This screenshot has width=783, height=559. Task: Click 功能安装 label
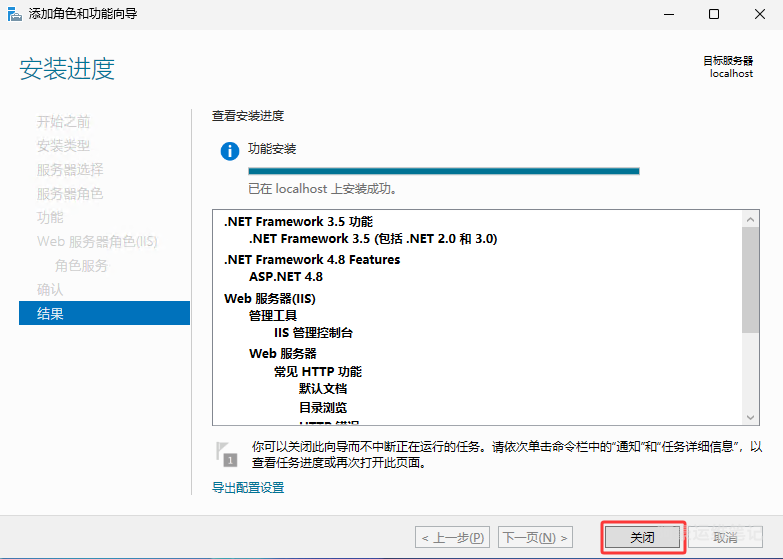coord(272,148)
